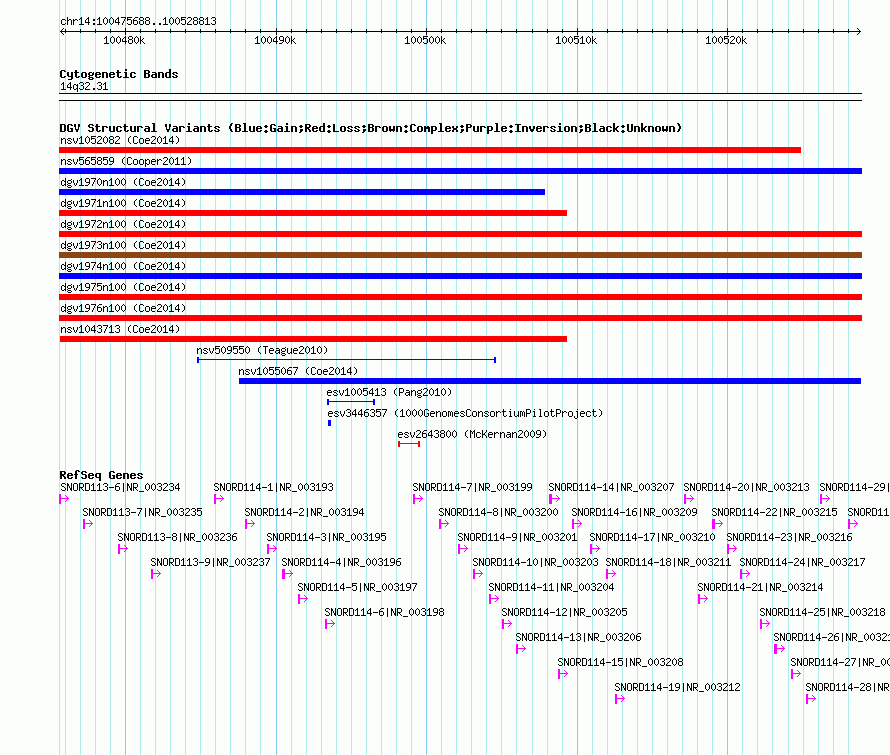This screenshot has height=755, width=890.
Task: Click the SNORD114-15 gene arrow glyph
Action: (x=563, y=674)
